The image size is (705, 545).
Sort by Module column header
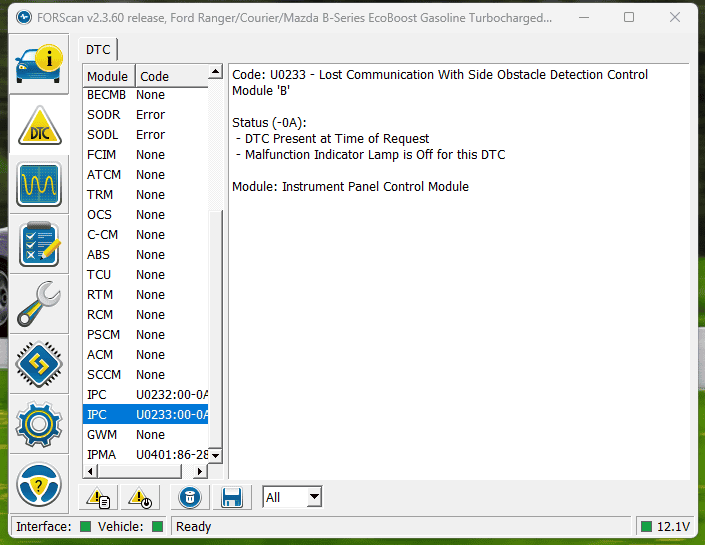tap(108, 76)
